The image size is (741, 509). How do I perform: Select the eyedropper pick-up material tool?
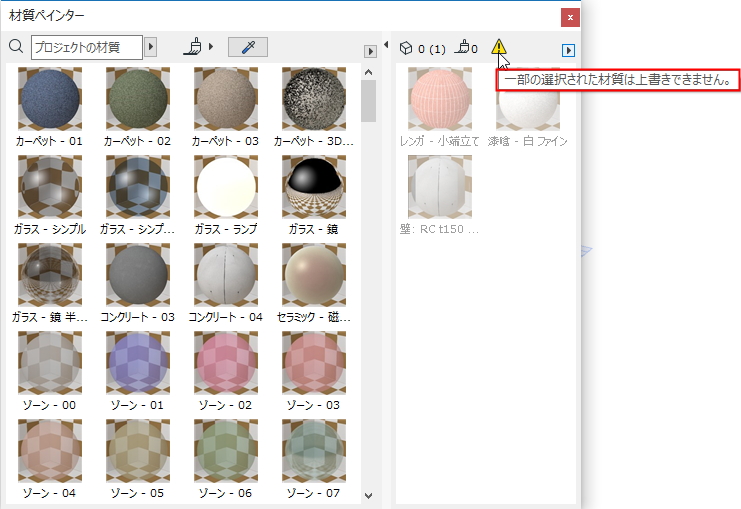point(247,47)
